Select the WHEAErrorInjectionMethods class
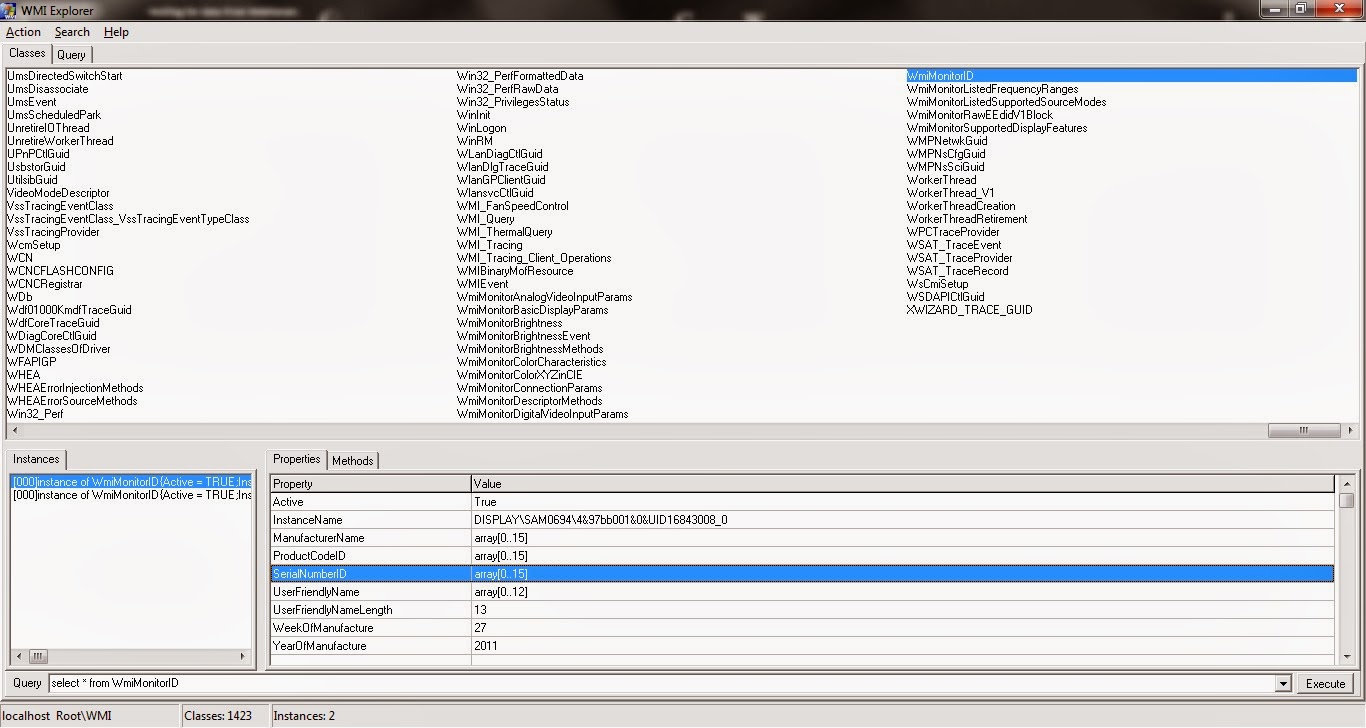Screen dimensions: 1366x728 coord(75,388)
